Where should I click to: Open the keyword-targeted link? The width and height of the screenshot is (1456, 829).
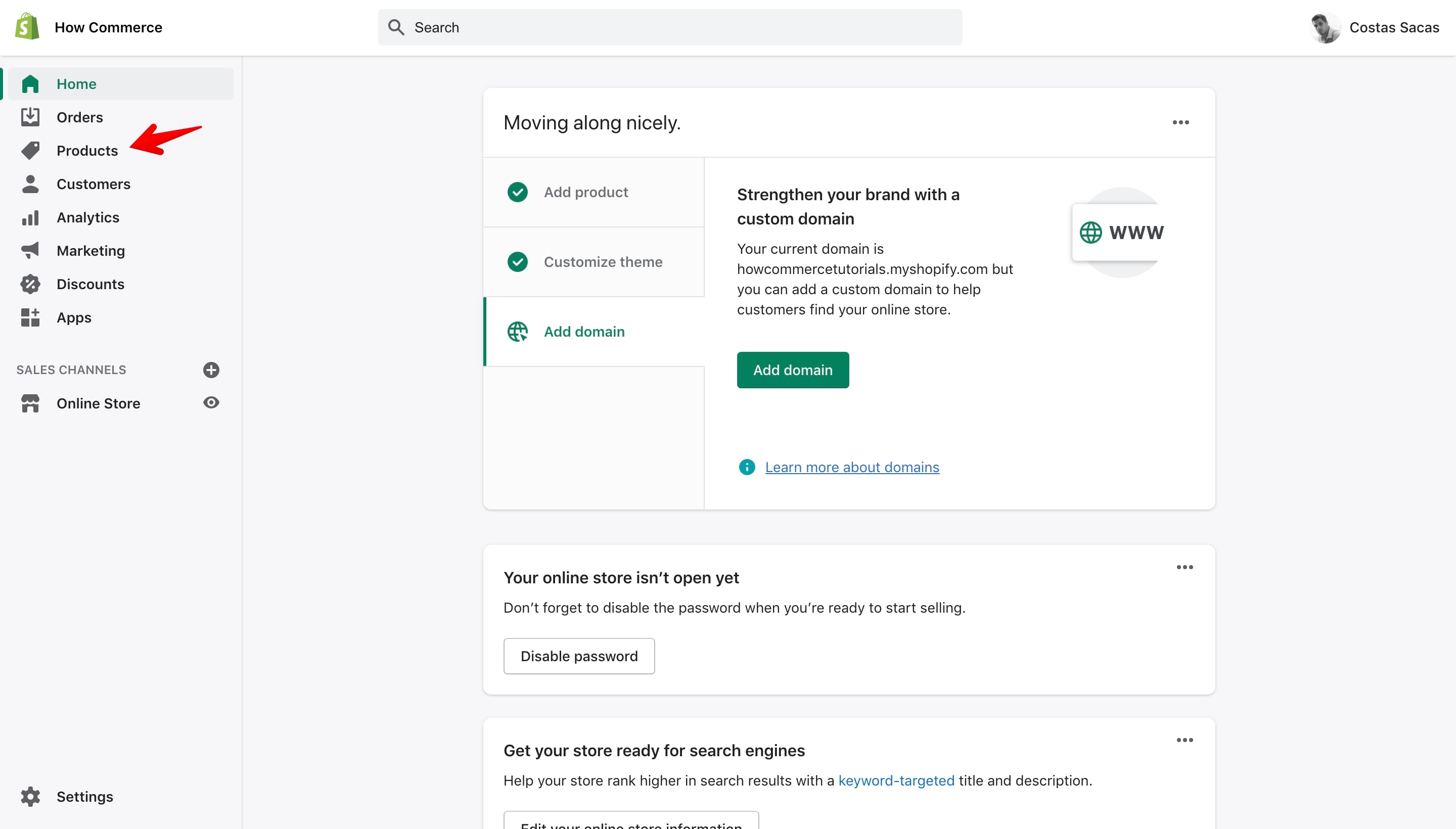pyautogui.click(x=896, y=780)
